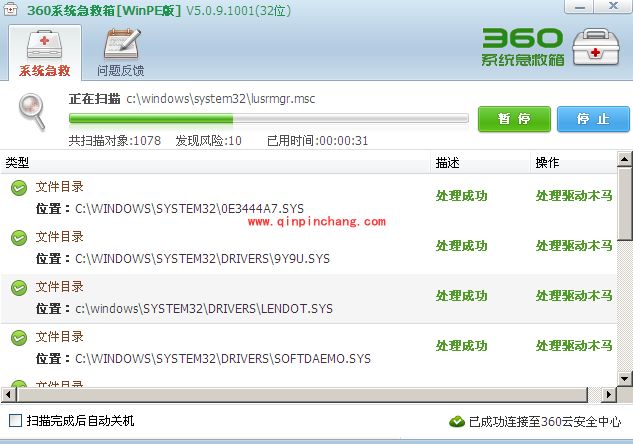Click 处理驱动木马 for 9Y9U.SYS
This screenshot has width=633, height=444.
pyautogui.click(x=574, y=246)
